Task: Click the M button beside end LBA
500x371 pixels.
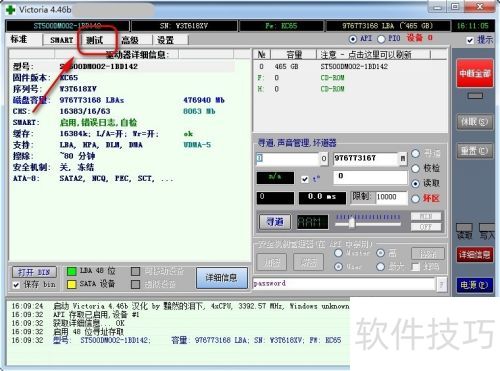Action: click(403, 159)
